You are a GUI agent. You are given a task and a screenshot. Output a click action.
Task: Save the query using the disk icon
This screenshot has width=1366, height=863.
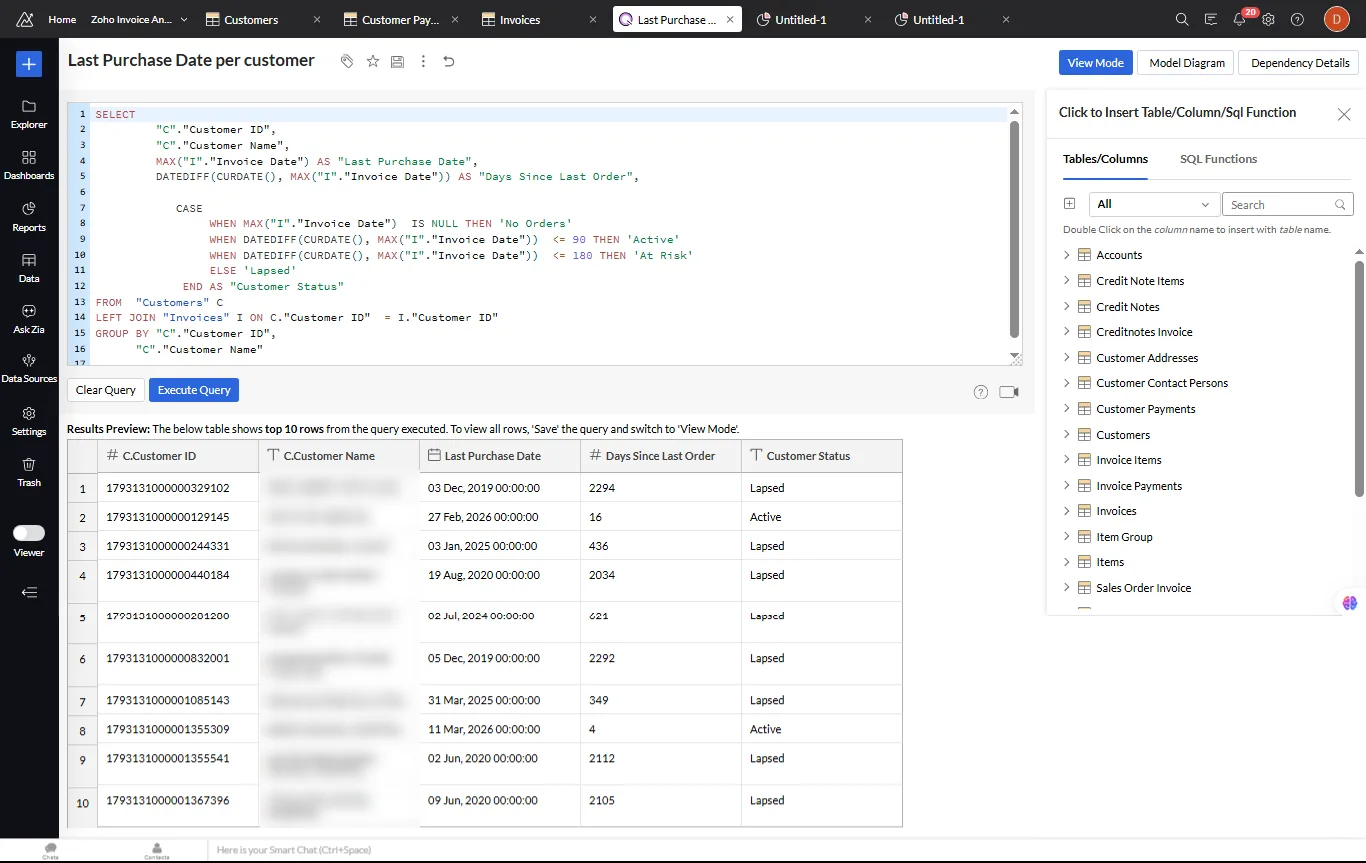[x=397, y=61]
